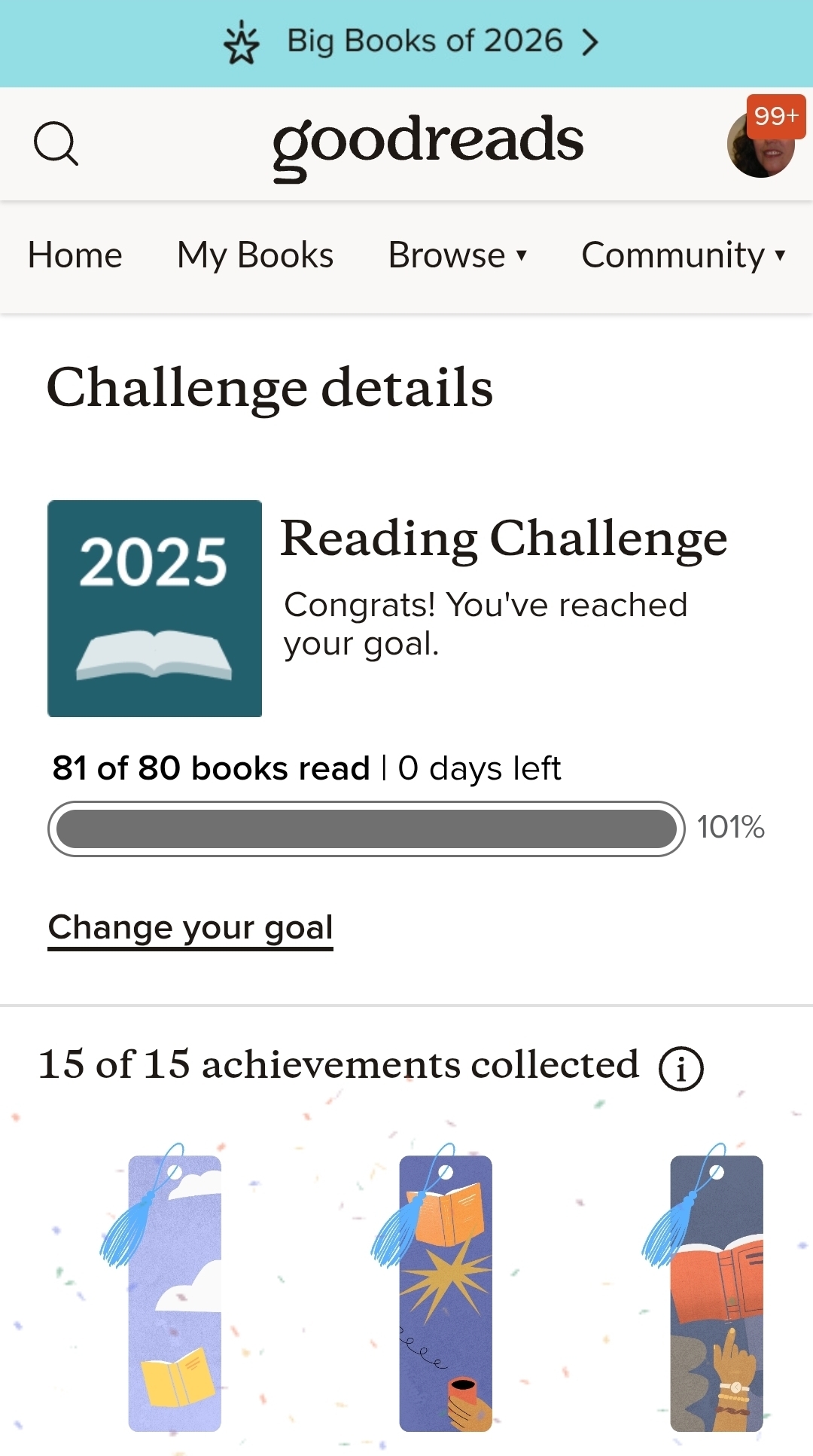Tap the 81 of 80 books read text
The image size is (813, 1456).
pos(211,768)
